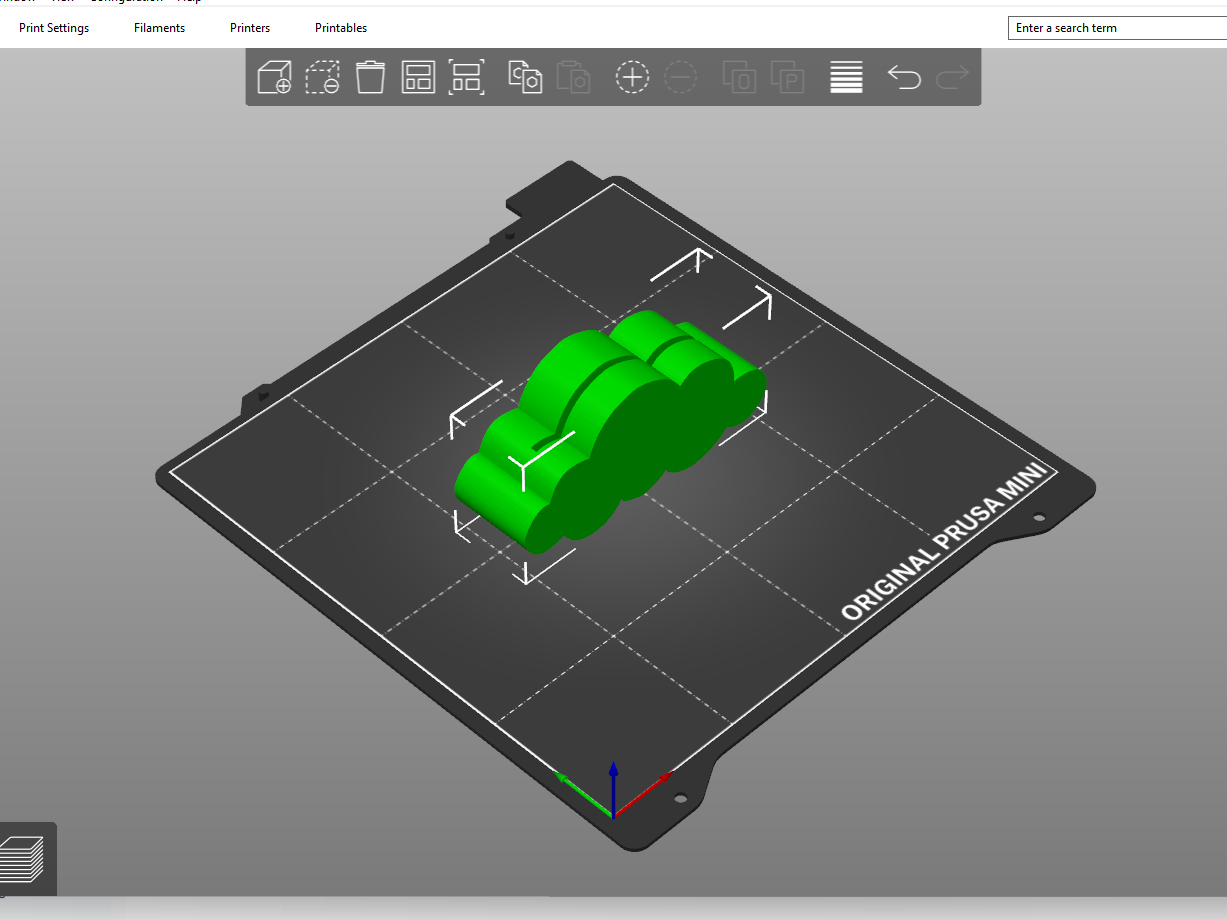The width and height of the screenshot is (1227, 920).
Task: Undo last action with arrow icon
Action: (x=904, y=77)
